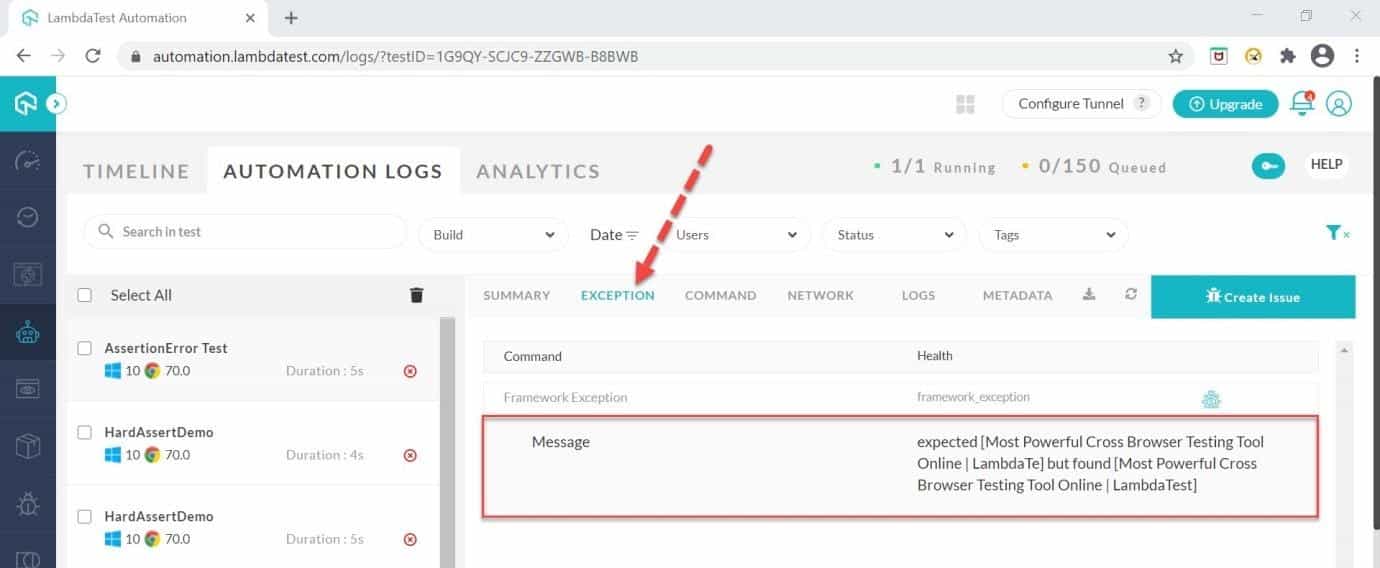
Task: Switch to the AUTOMATION LOGS tab
Action: point(333,171)
